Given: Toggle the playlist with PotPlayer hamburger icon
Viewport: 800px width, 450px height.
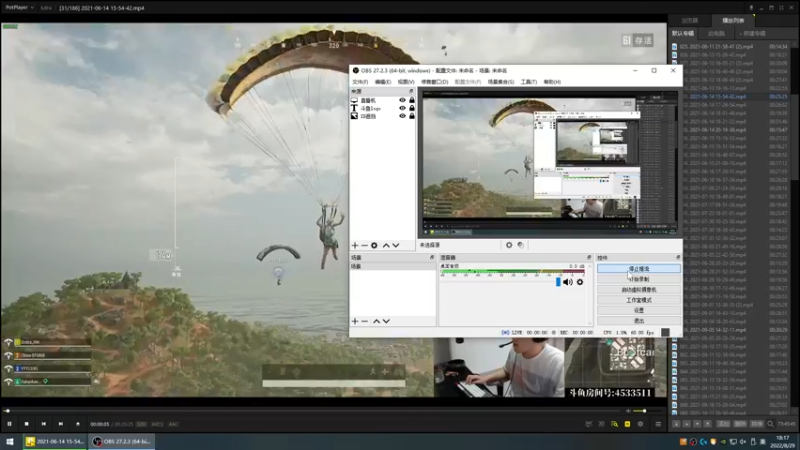Looking at the screenshot, I should coord(658,424).
